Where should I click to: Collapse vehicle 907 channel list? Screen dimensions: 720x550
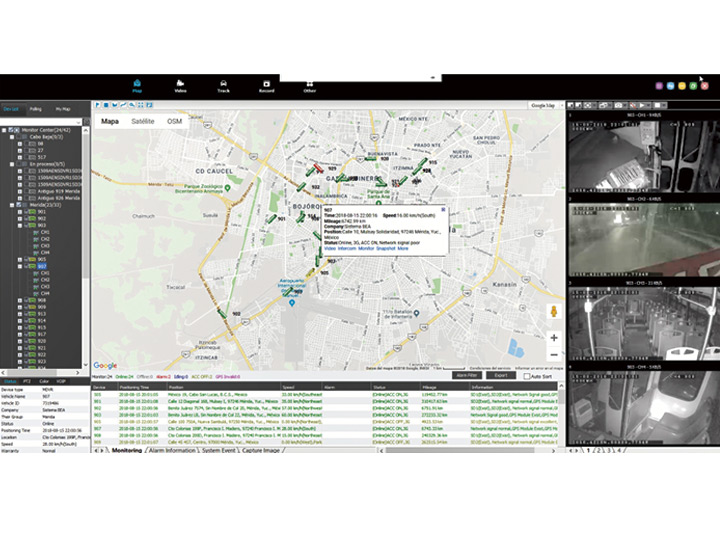pyautogui.click(x=20, y=266)
